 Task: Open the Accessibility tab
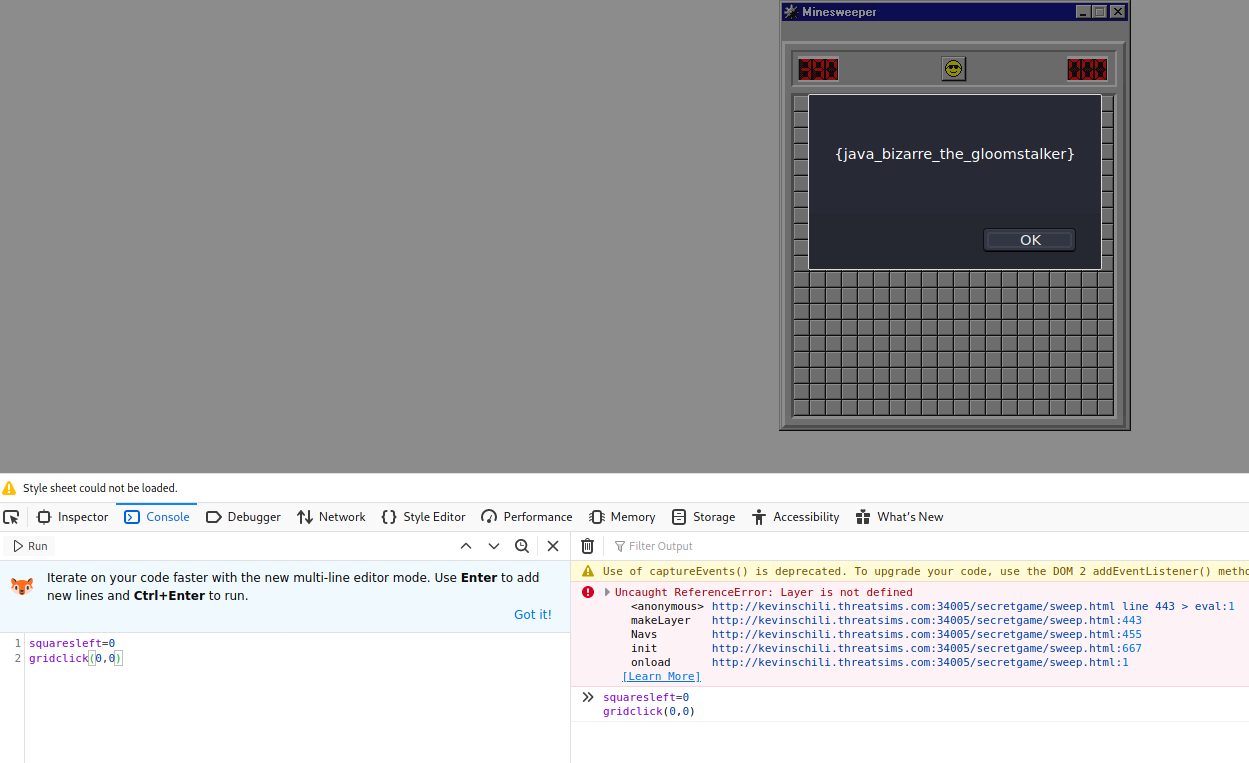coord(795,517)
